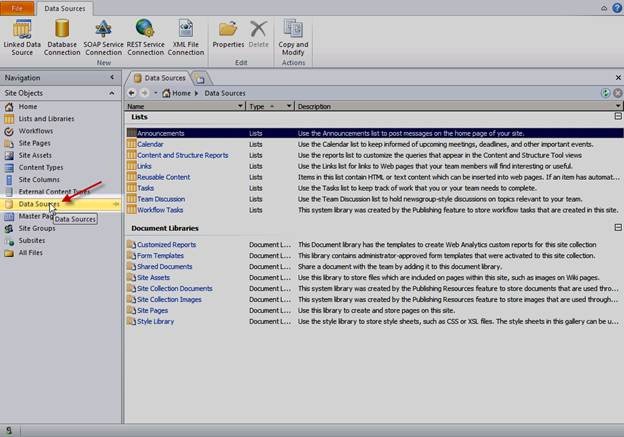Add an XML File Connection
This screenshot has height=437, width=624.
[186, 37]
